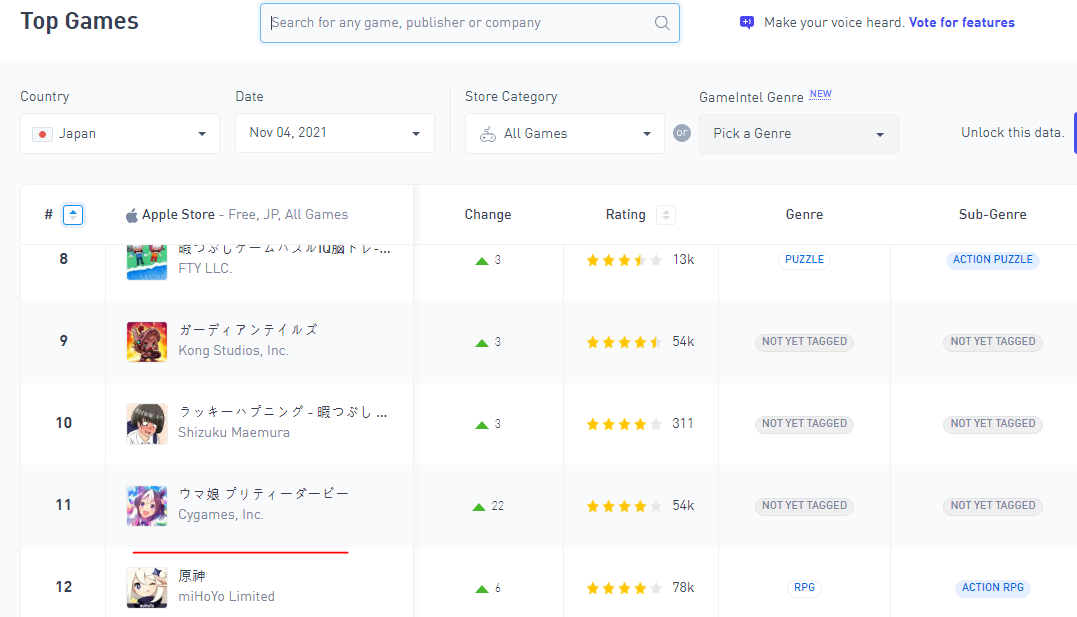This screenshot has height=617, width=1077.
Task: Open the Store Category All Games dropdown
Action: [565, 133]
